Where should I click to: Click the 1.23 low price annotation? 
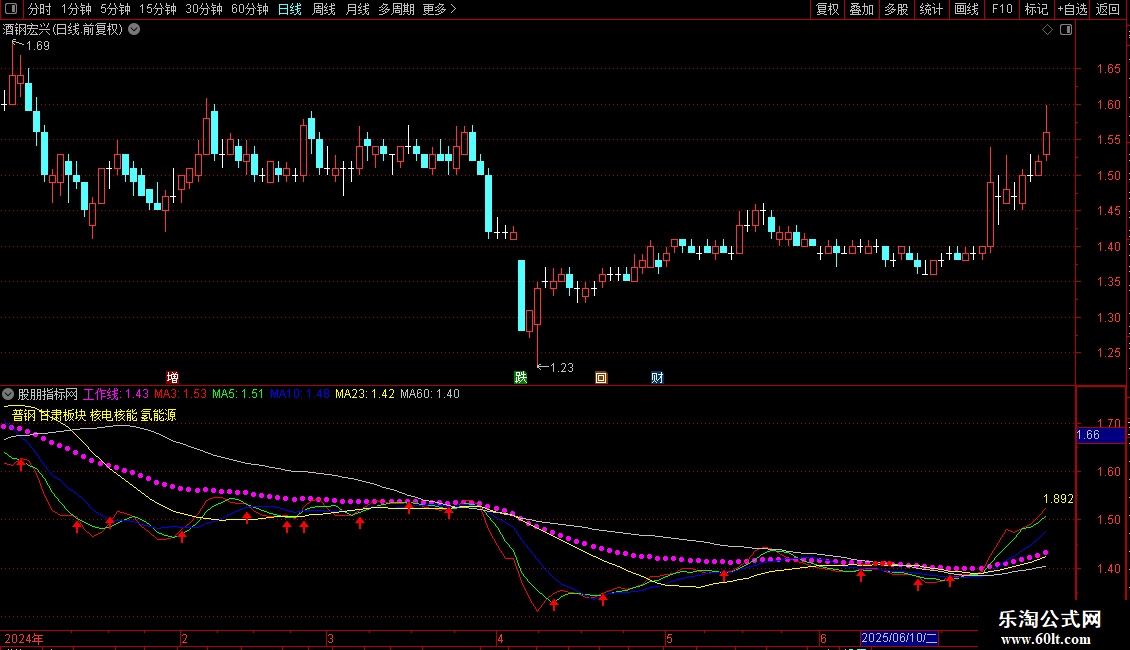(x=561, y=368)
